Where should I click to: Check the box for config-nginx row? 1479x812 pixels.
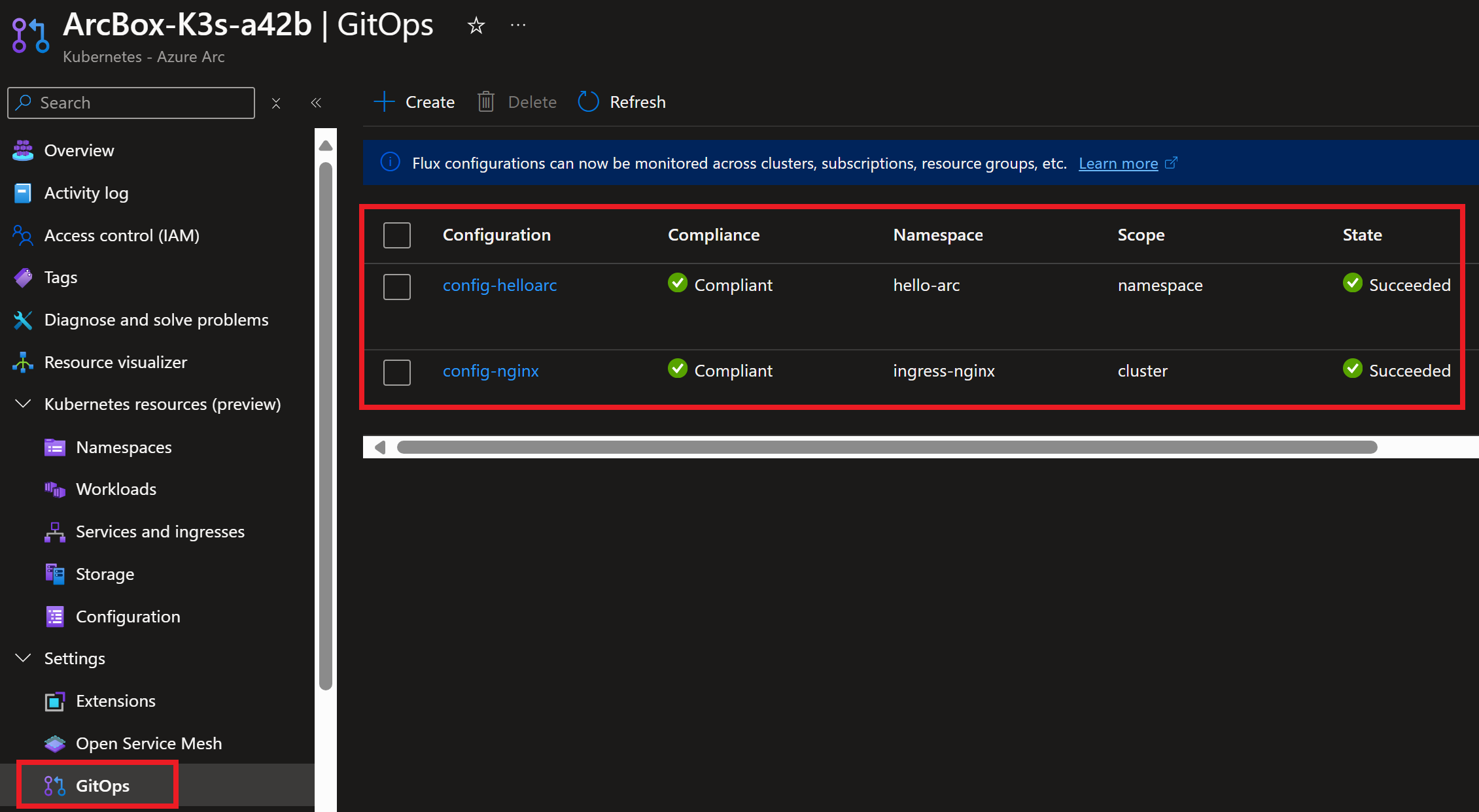(397, 372)
